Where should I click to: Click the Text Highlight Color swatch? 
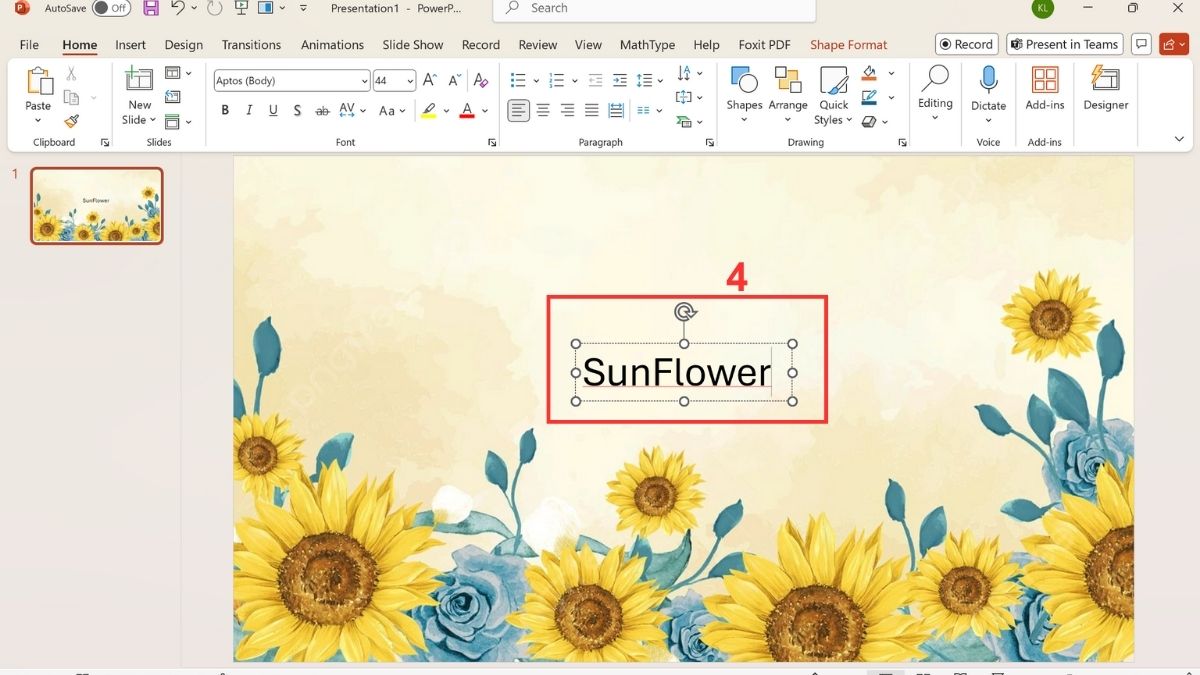[428, 111]
